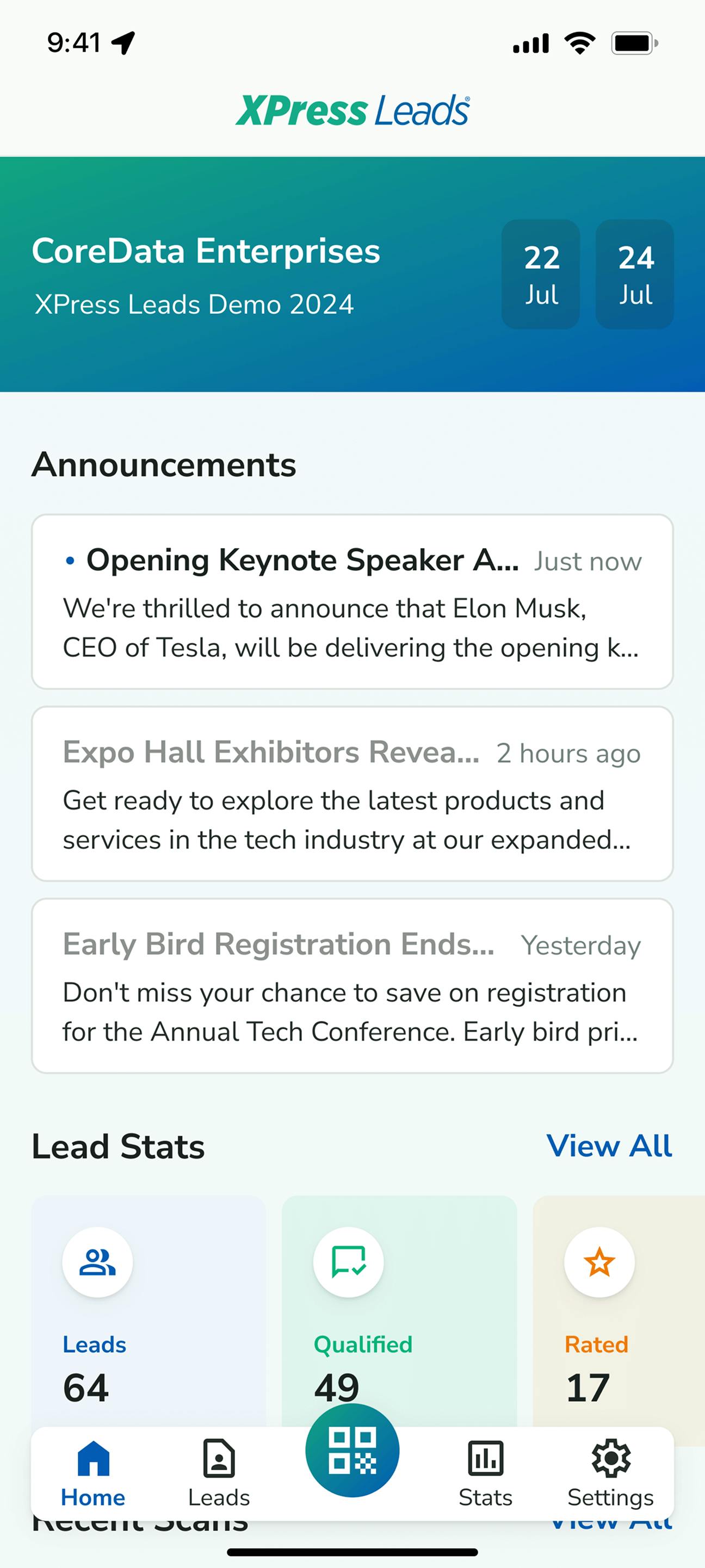
Task: Tap the Leads people icon
Action: (x=97, y=1262)
